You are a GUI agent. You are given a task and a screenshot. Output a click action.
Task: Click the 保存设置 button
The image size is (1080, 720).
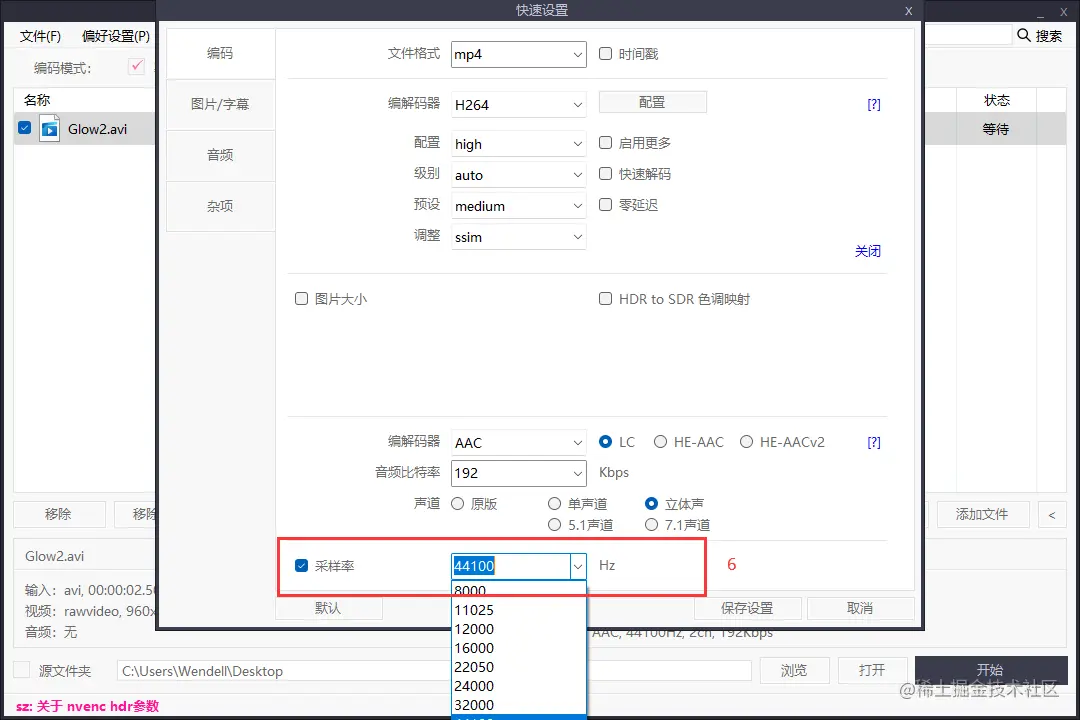747,608
